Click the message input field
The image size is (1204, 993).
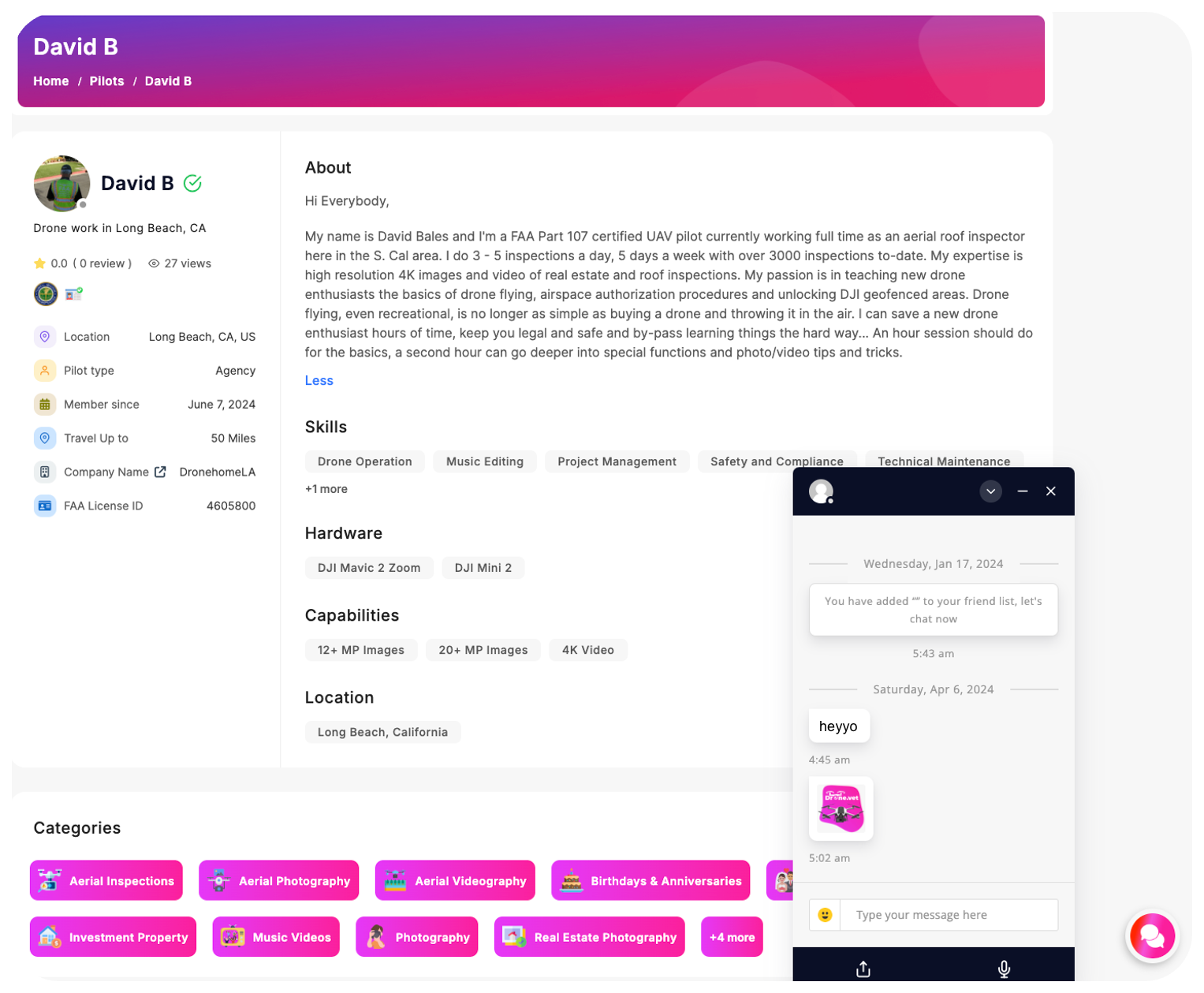click(x=948, y=915)
